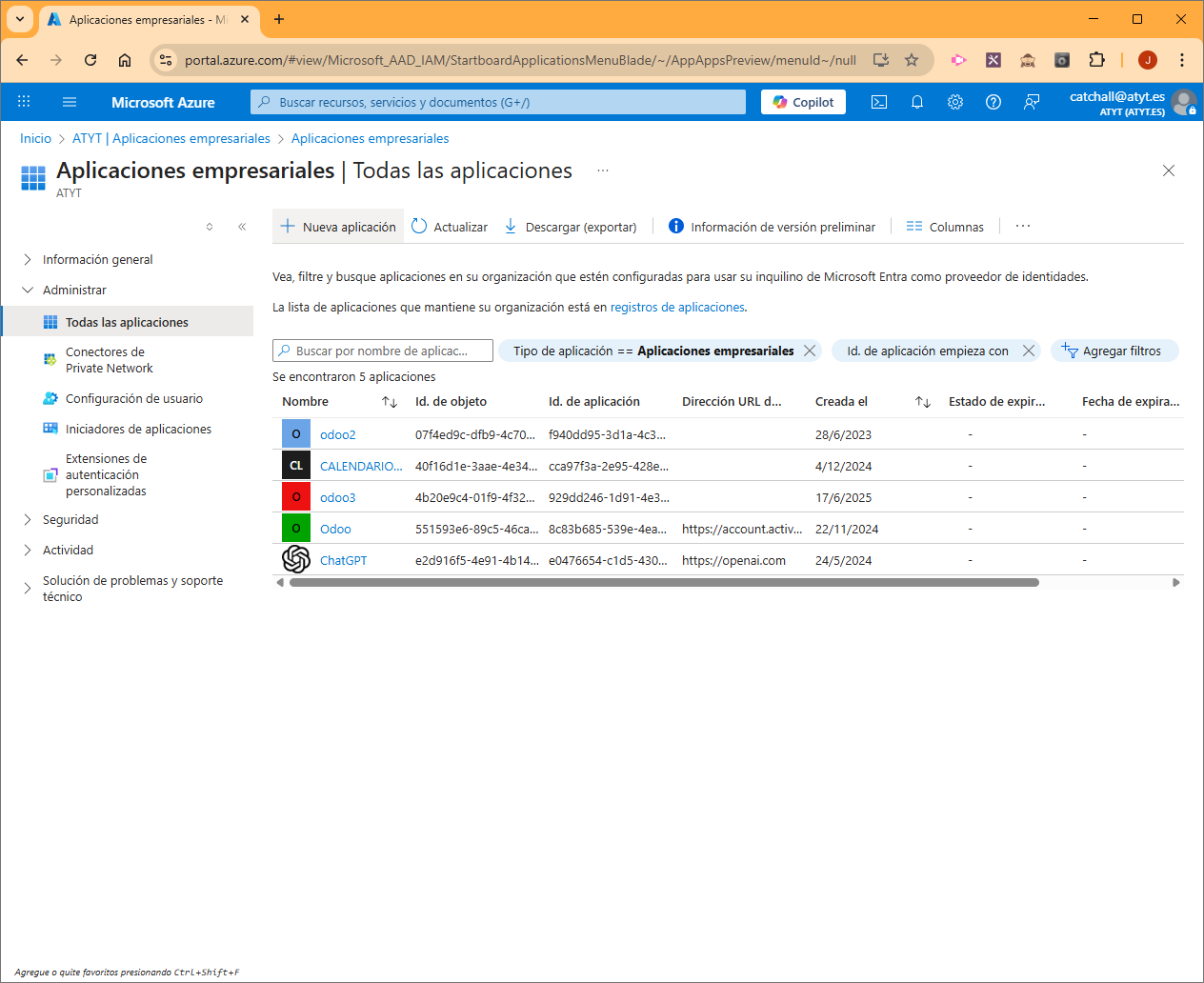This screenshot has width=1204, height=983.
Task: Go to the Inicio breadcrumb
Action: click(x=35, y=138)
